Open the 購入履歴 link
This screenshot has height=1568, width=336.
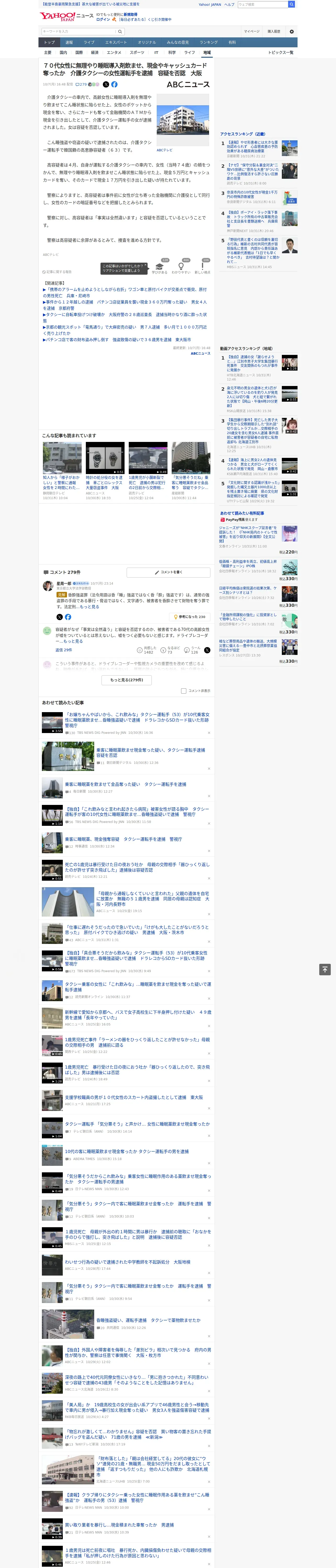[274, 31]
